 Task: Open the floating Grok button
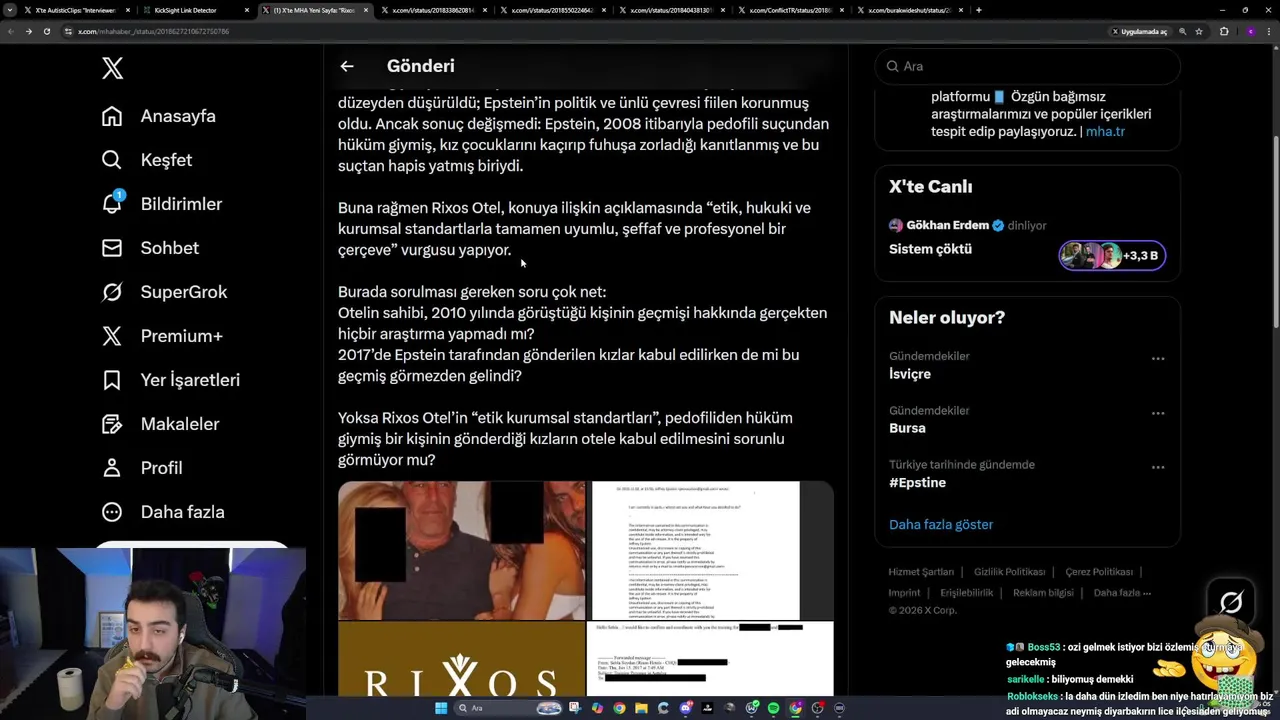click(x=1231, y=602)
